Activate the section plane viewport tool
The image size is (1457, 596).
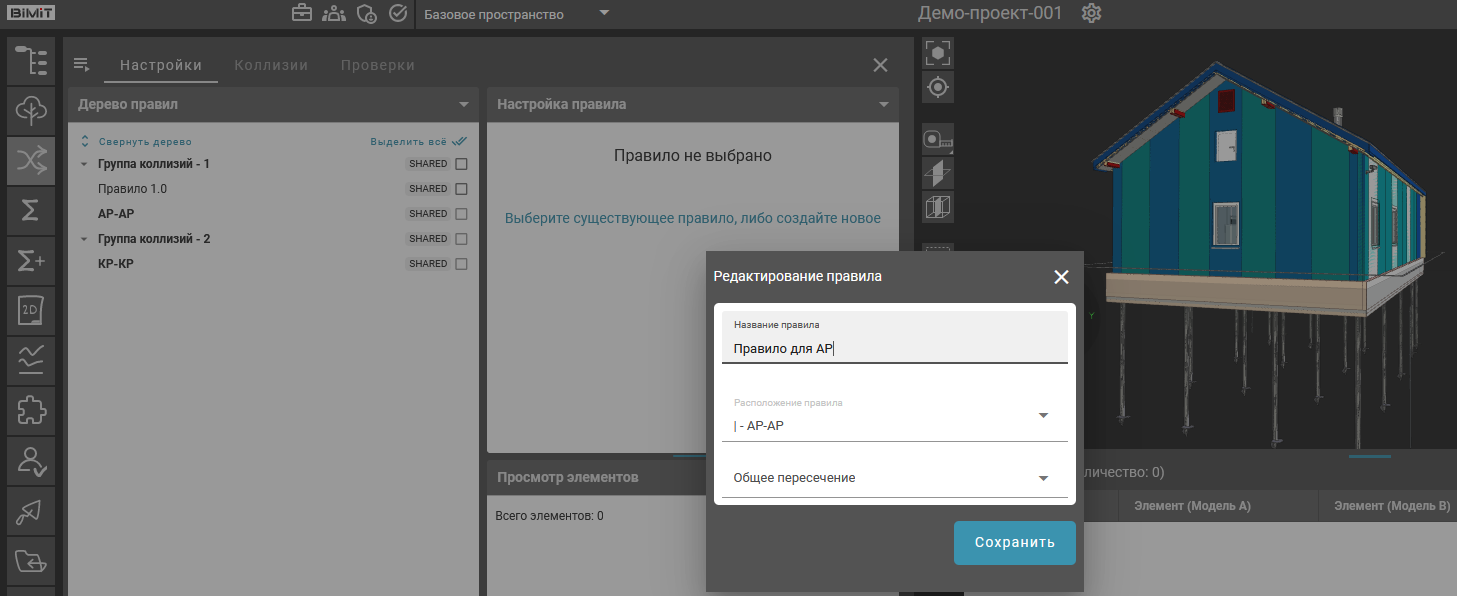937,173
